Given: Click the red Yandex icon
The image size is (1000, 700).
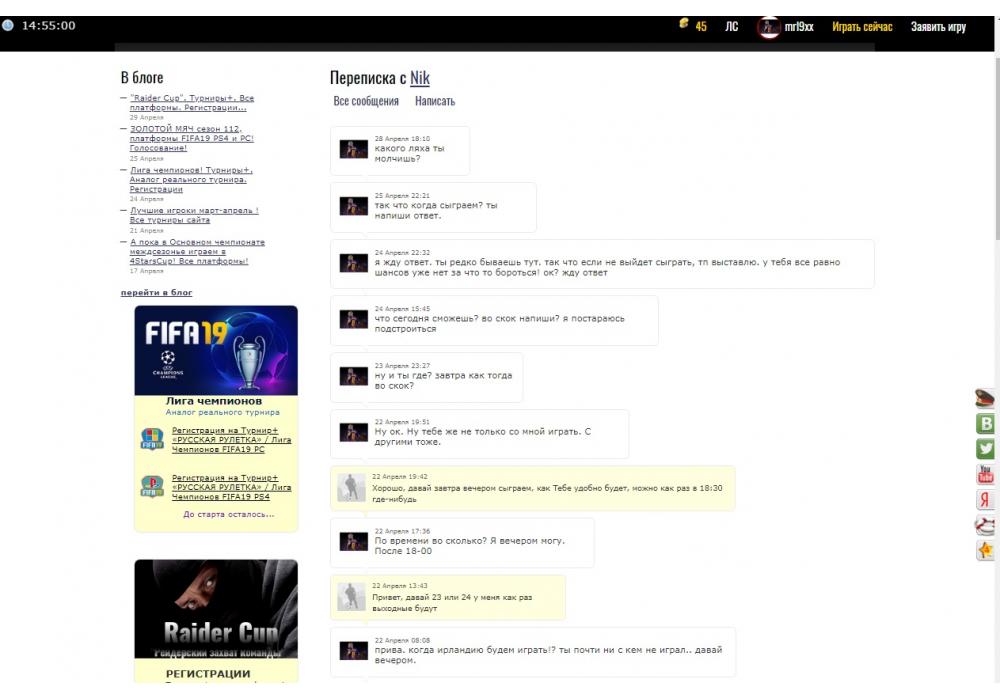Looking at the screenshot, I should 985,500.
